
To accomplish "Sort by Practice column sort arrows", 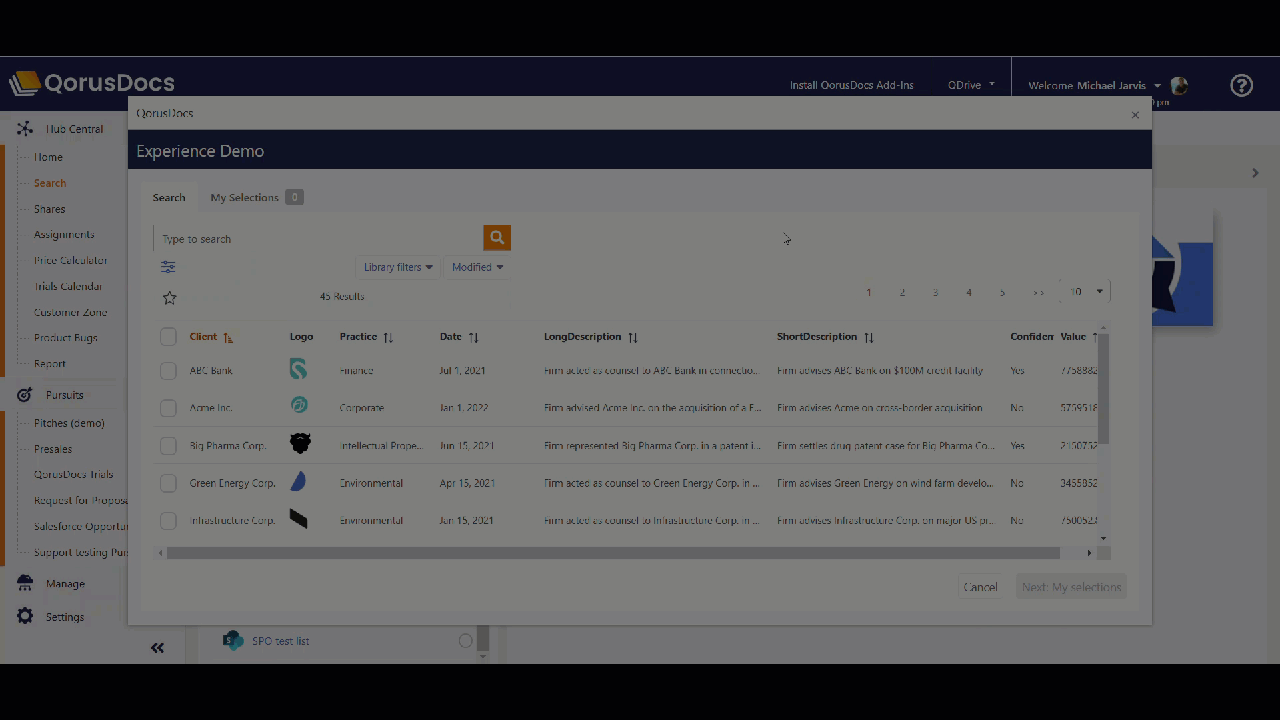I will click(388, 338).
